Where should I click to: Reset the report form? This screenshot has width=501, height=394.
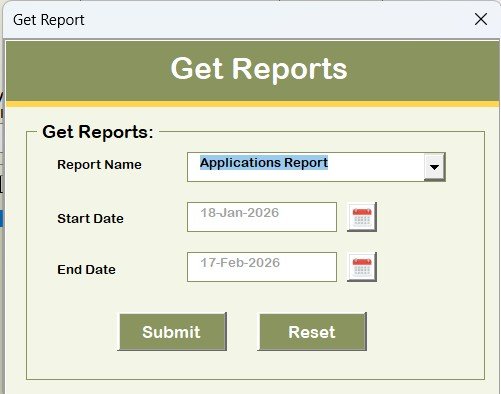[x=312, y=332]
